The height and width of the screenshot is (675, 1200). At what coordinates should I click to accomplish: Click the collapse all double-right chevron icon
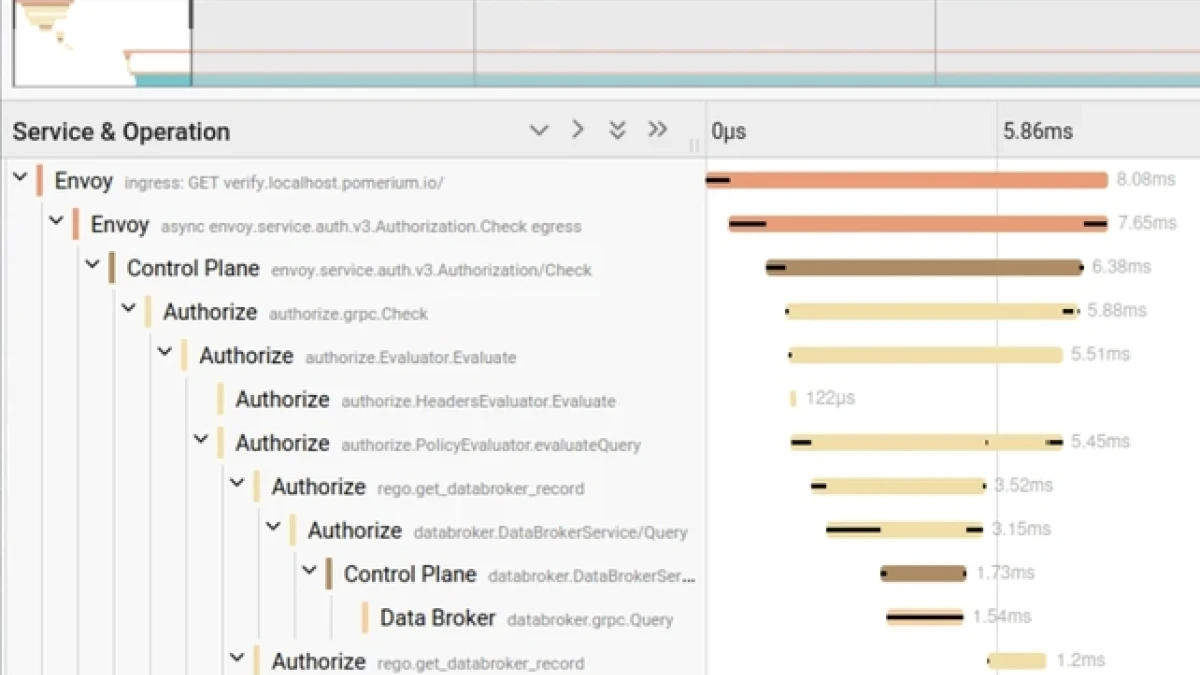point(657,130)
